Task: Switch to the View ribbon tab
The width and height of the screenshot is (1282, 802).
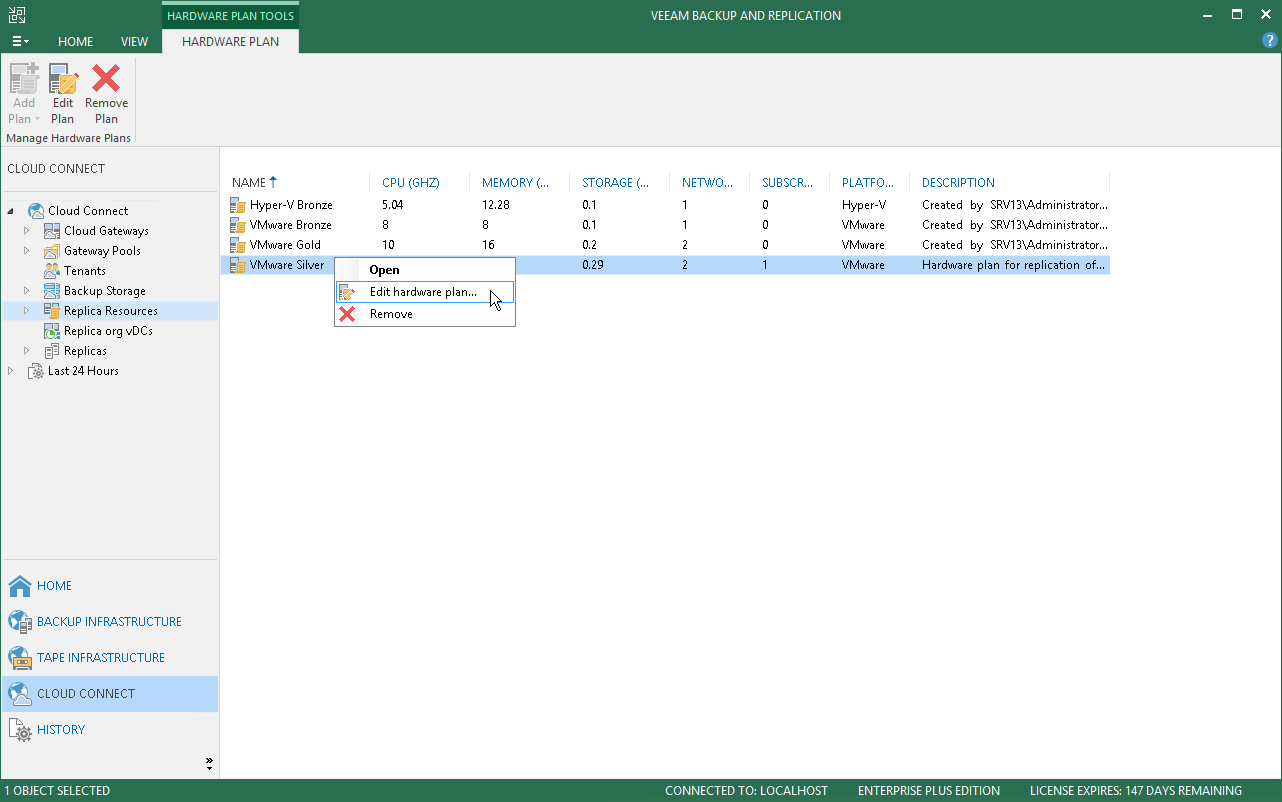Action: (134, 42)
